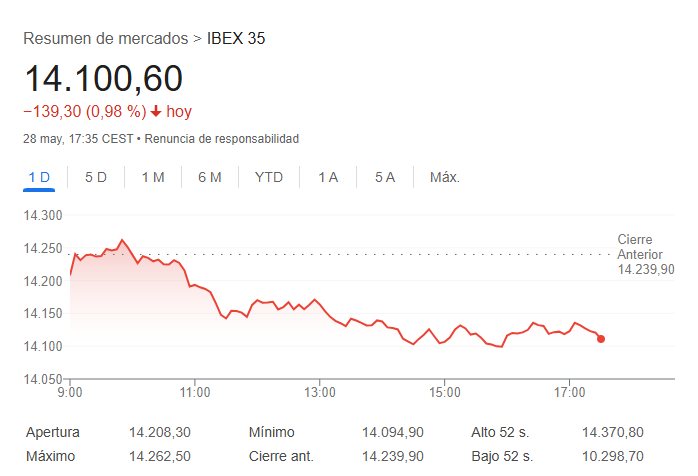Click the Apertura value 14.208,30

point(159,433)
